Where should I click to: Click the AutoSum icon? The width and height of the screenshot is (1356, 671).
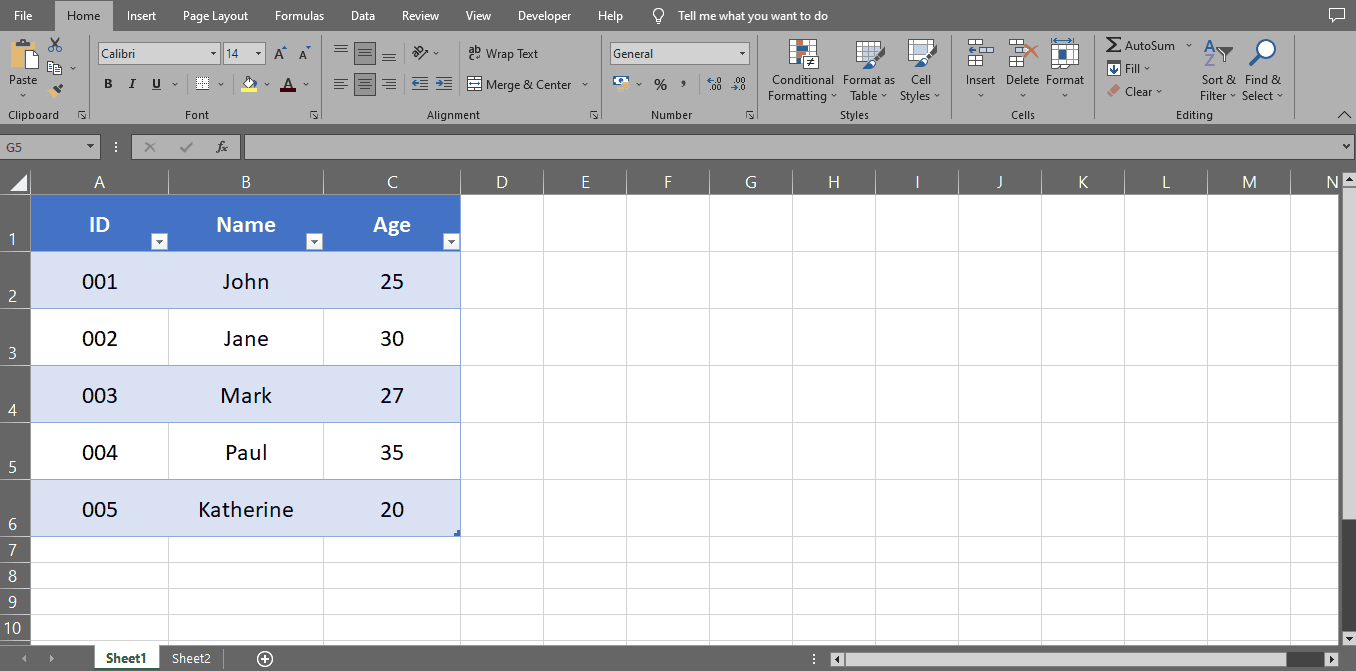coord(1113,45)
